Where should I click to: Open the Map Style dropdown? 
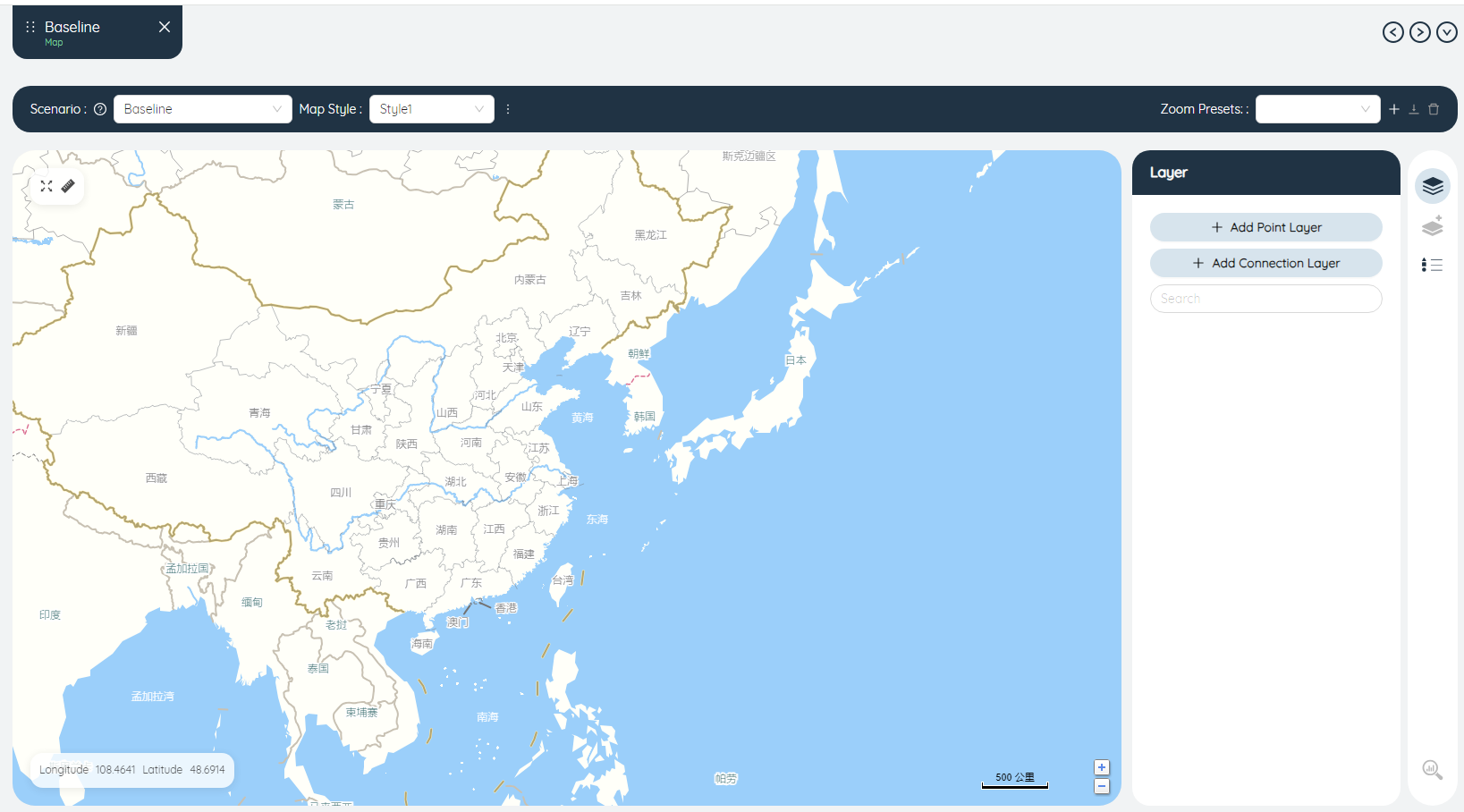pyautogui.click(x=432, y=109)
